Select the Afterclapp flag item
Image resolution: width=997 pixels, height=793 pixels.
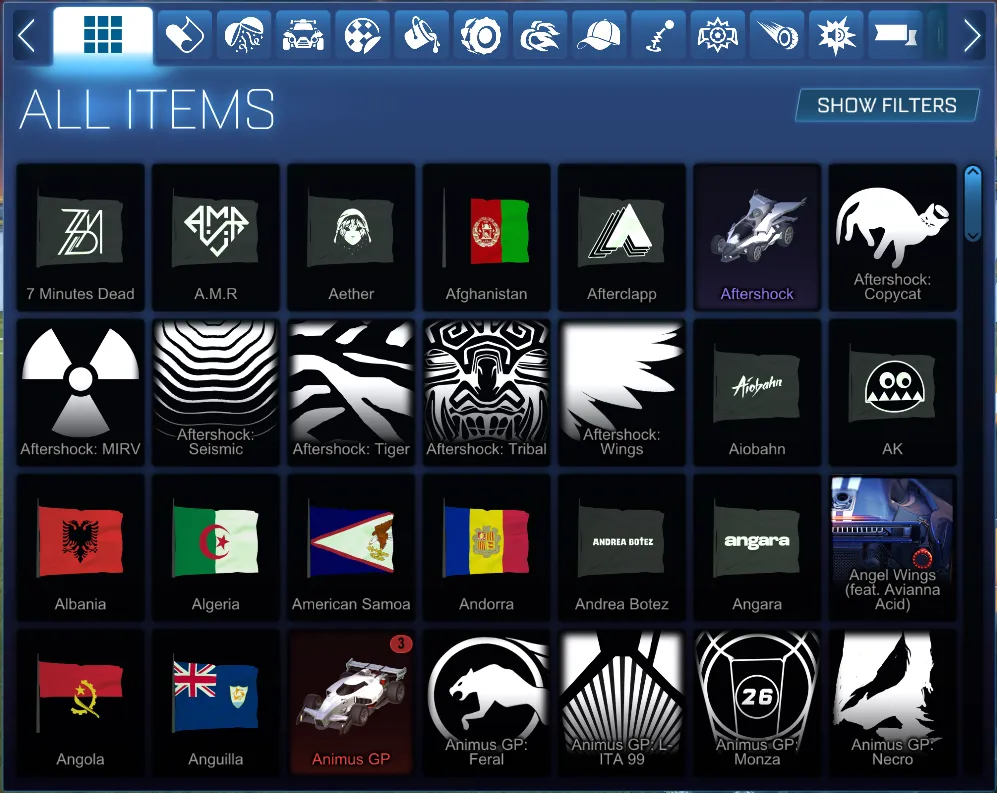tap(622, 237)
